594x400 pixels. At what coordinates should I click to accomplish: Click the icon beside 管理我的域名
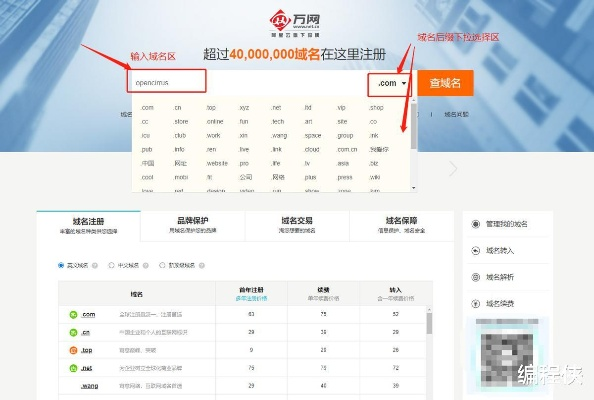pos(475,224)
